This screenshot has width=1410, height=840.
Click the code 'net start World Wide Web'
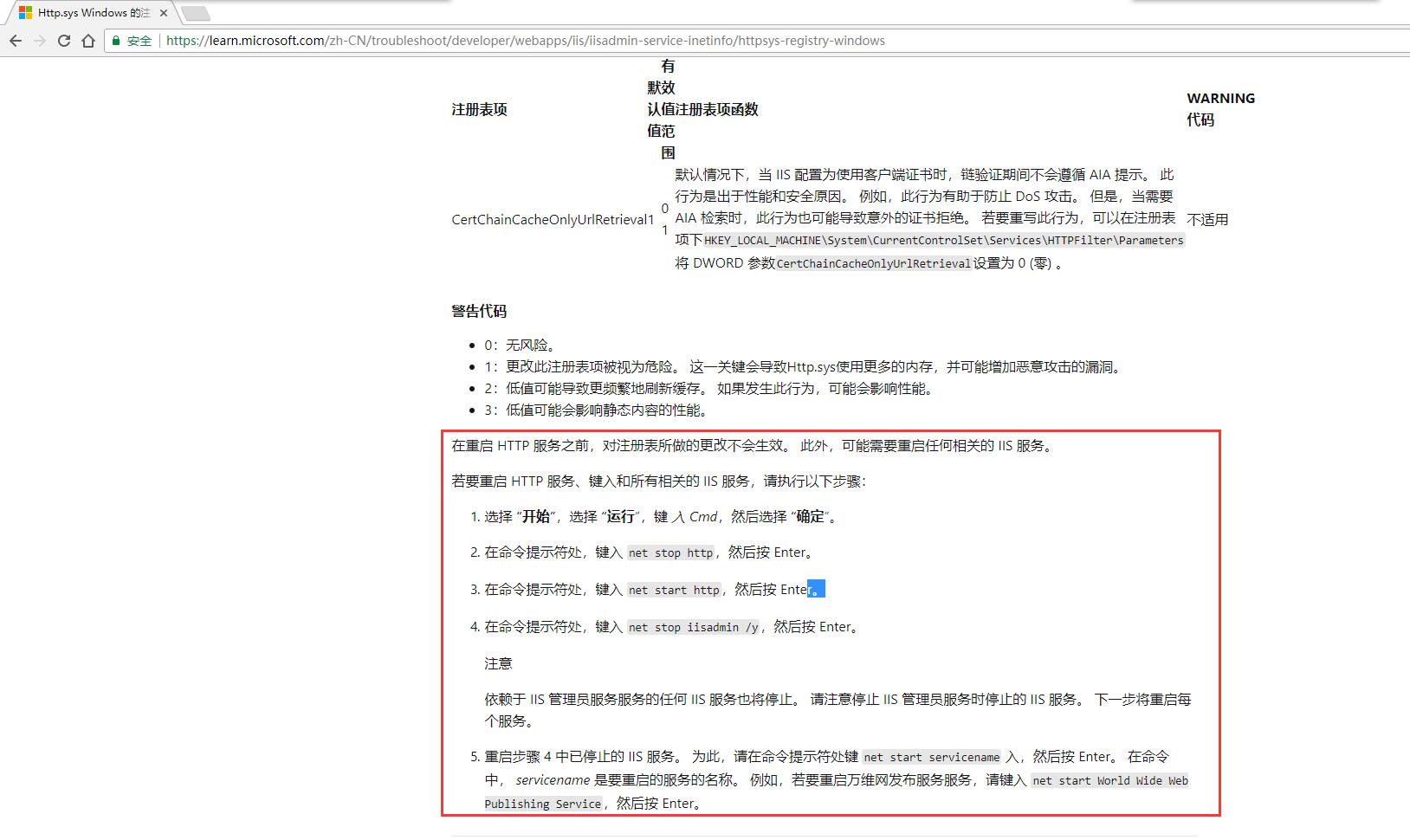[x=1110, y=780]
